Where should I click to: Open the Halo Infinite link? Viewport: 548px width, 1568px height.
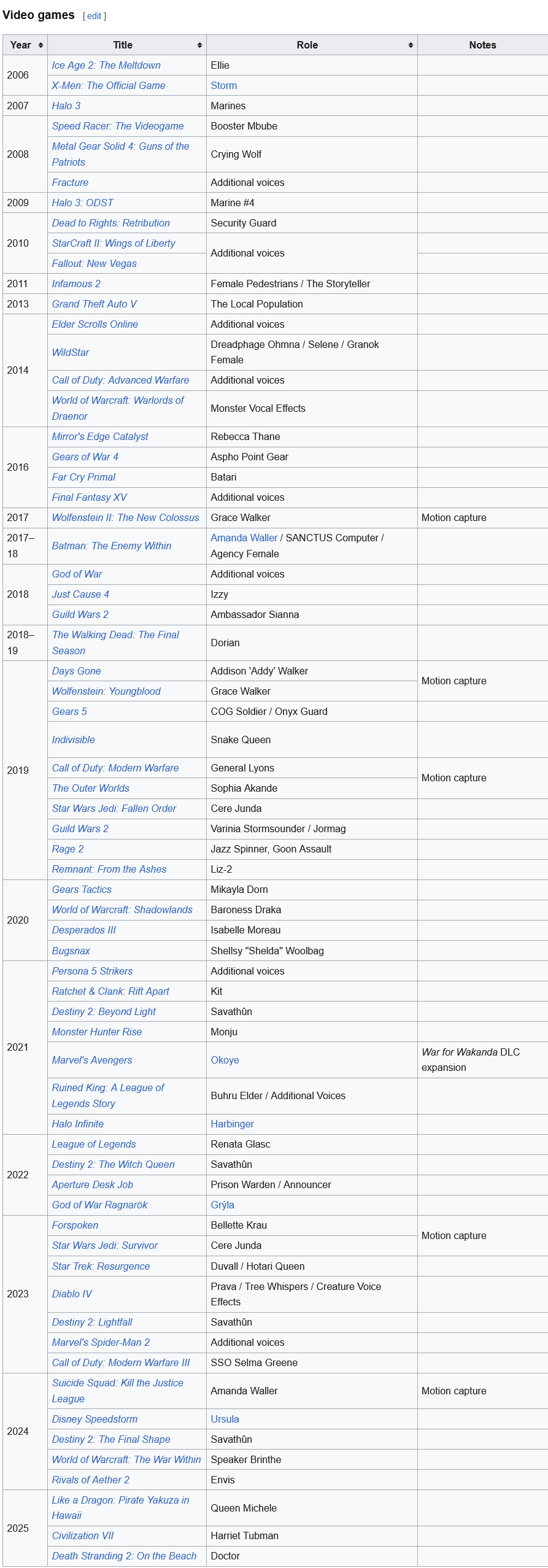pyautogui.click(x=78, y=1124)
